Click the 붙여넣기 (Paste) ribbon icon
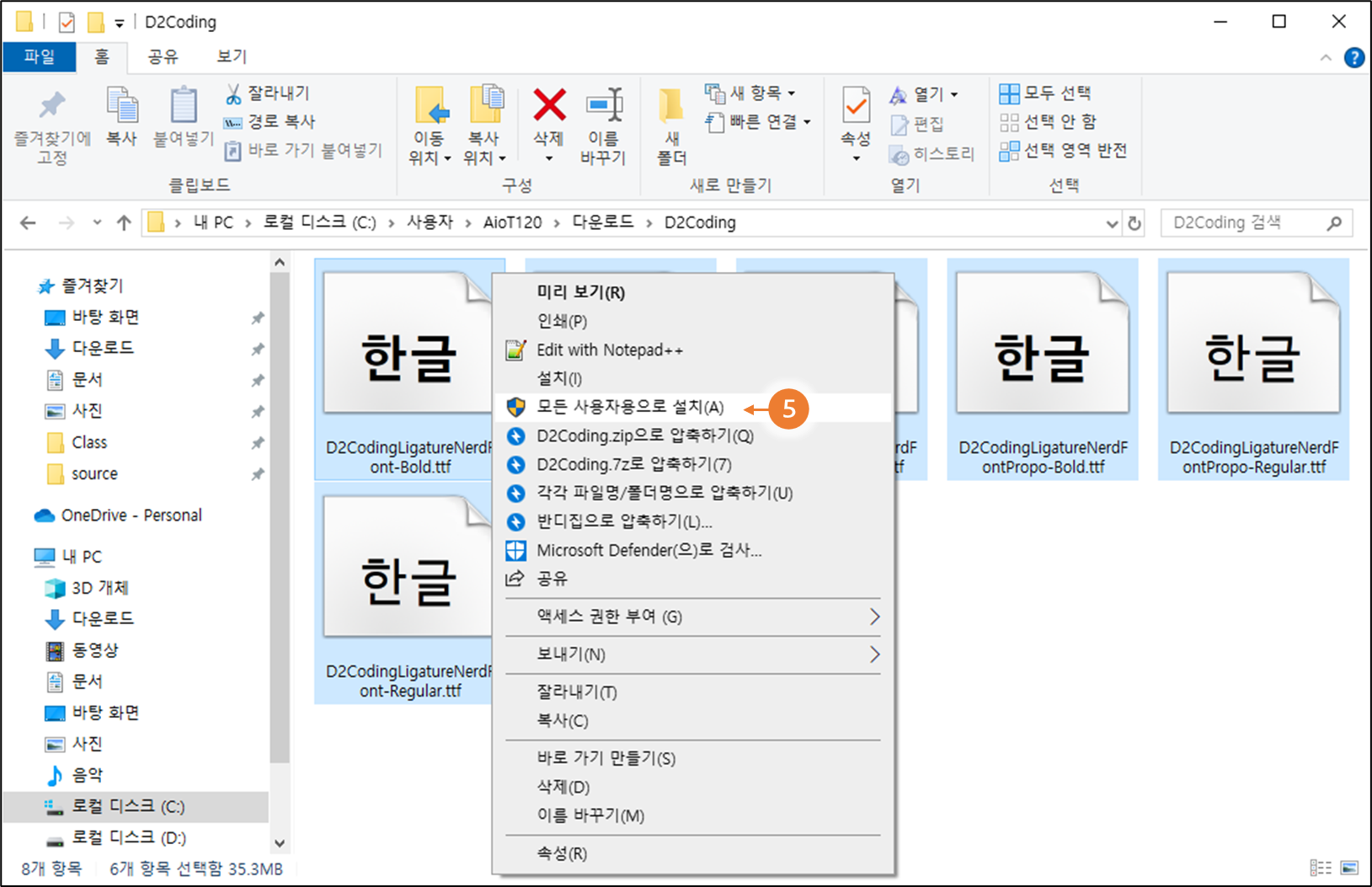This screenshot has width=1372, height=887. click(184, 104)
